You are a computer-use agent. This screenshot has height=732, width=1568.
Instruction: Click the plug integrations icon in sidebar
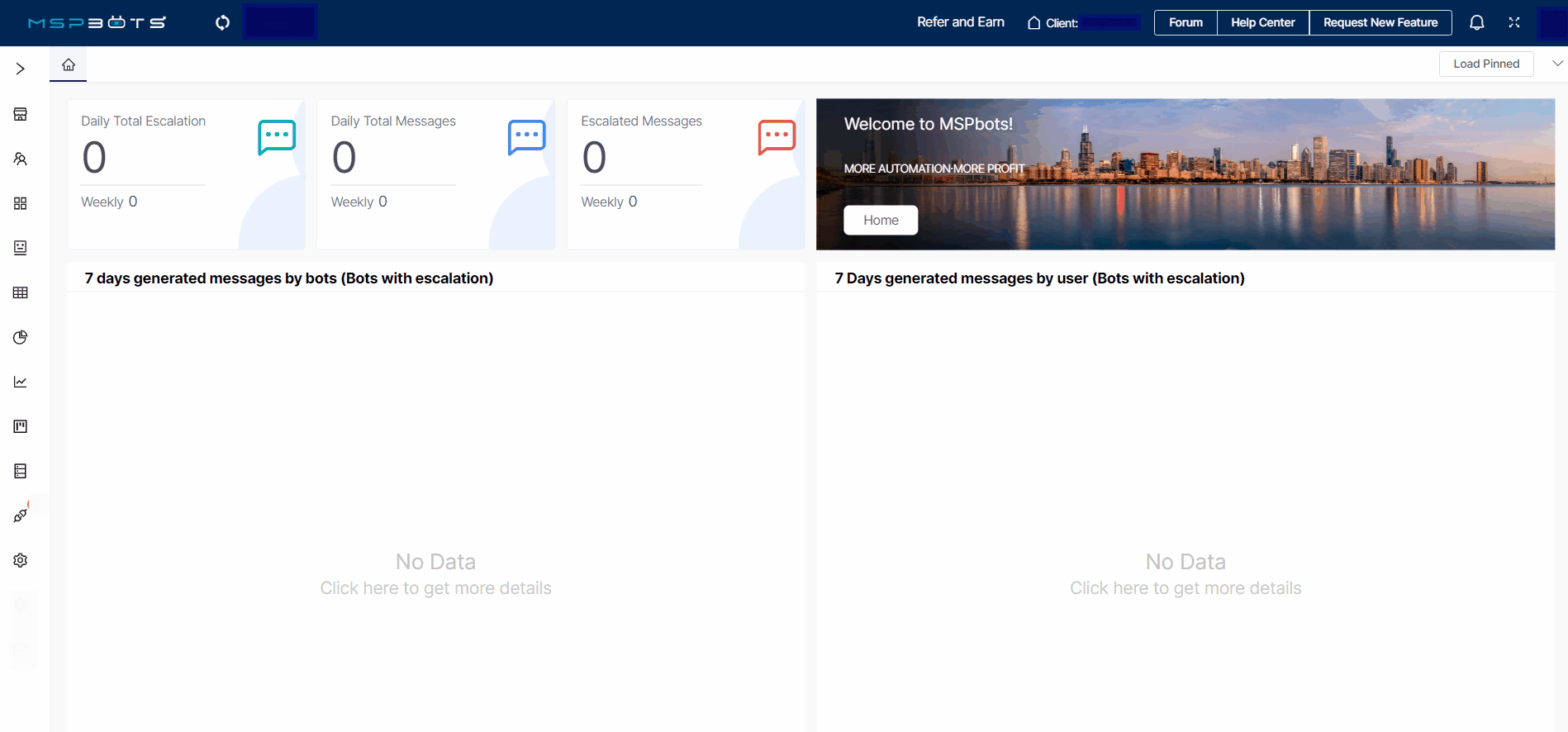tap(21, 516)
